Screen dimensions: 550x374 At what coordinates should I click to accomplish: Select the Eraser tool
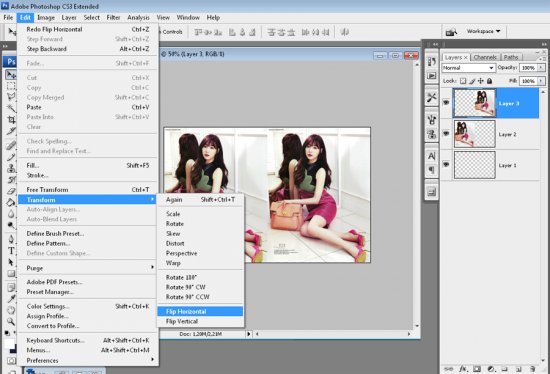[x=11, y=191]
